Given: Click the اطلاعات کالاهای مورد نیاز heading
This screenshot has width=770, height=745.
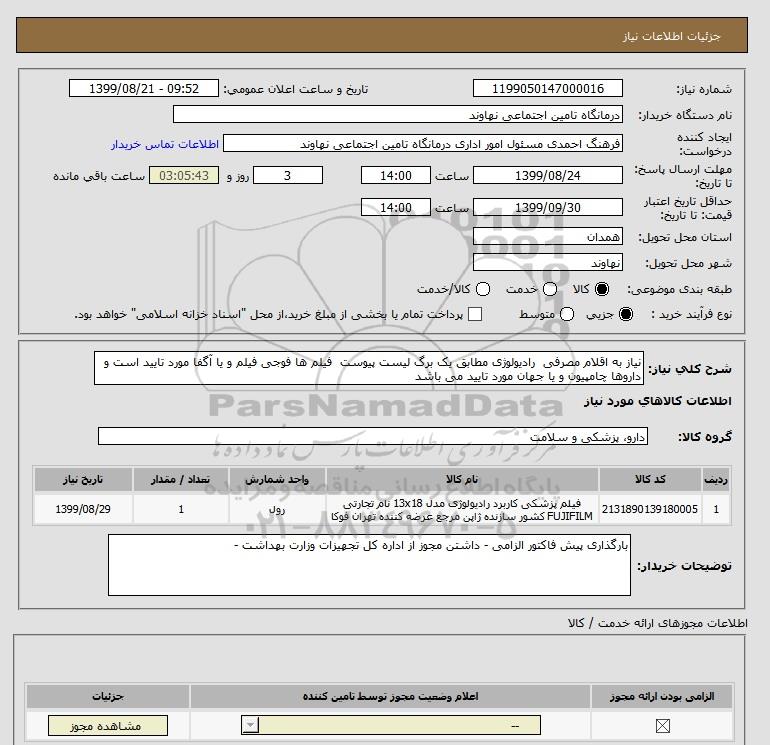Looking at the screenshot, I should (x=658, y=401).
